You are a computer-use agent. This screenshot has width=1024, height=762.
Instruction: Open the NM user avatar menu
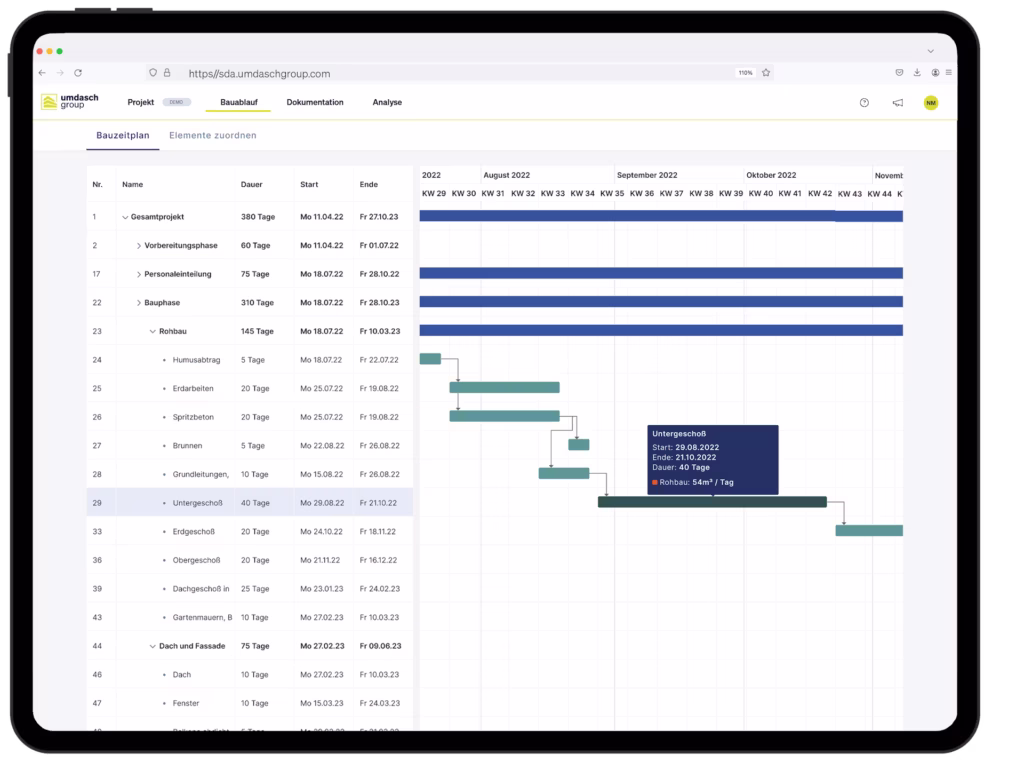click(931, 103)
